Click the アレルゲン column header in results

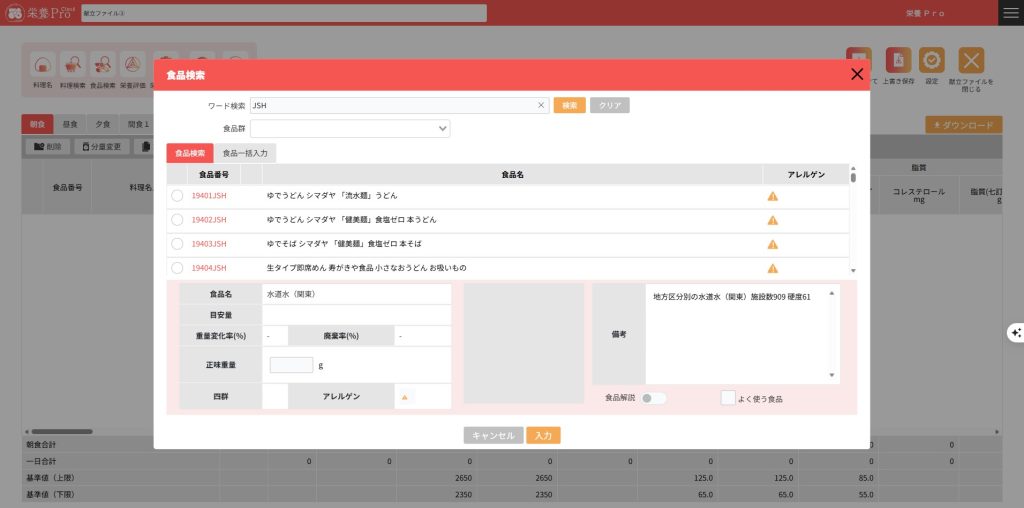click(807, 174)
